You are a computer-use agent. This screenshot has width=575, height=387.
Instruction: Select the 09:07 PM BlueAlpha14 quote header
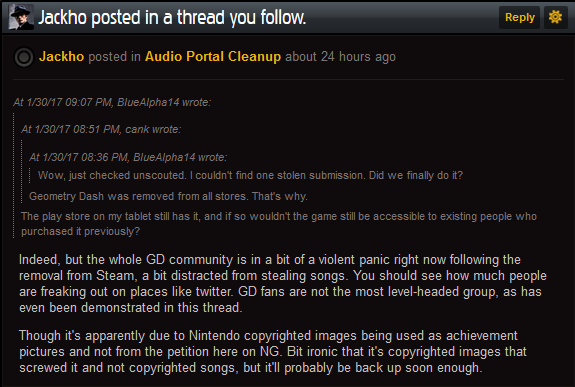112,102
